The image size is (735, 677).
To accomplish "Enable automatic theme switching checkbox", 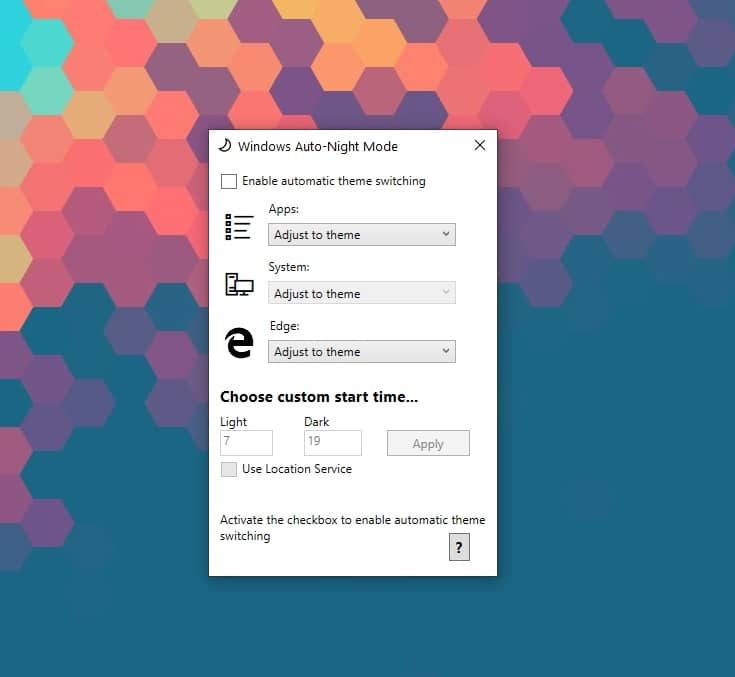I will point(229,181).
